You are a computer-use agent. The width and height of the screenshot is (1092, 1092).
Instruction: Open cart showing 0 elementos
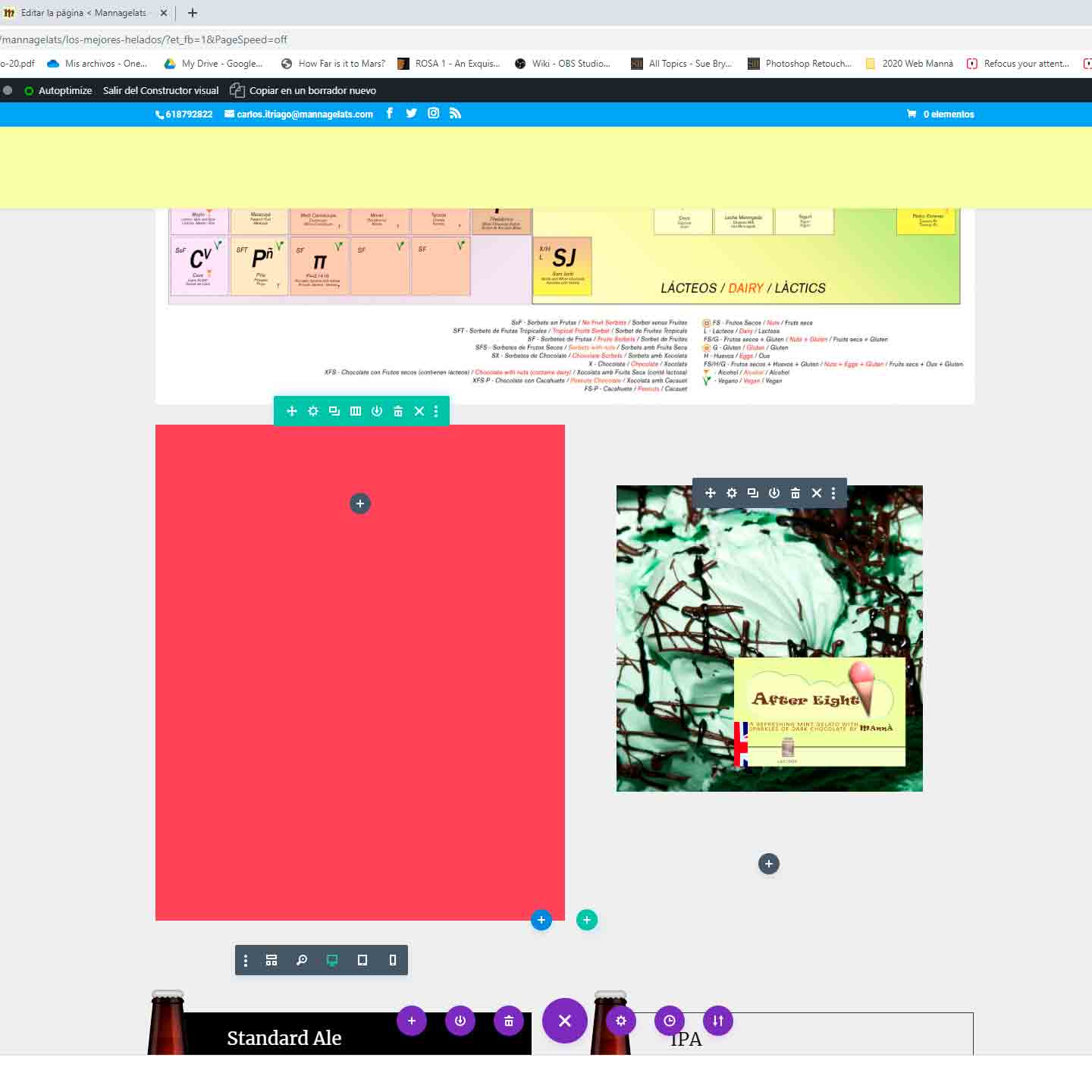coord(940,115)
